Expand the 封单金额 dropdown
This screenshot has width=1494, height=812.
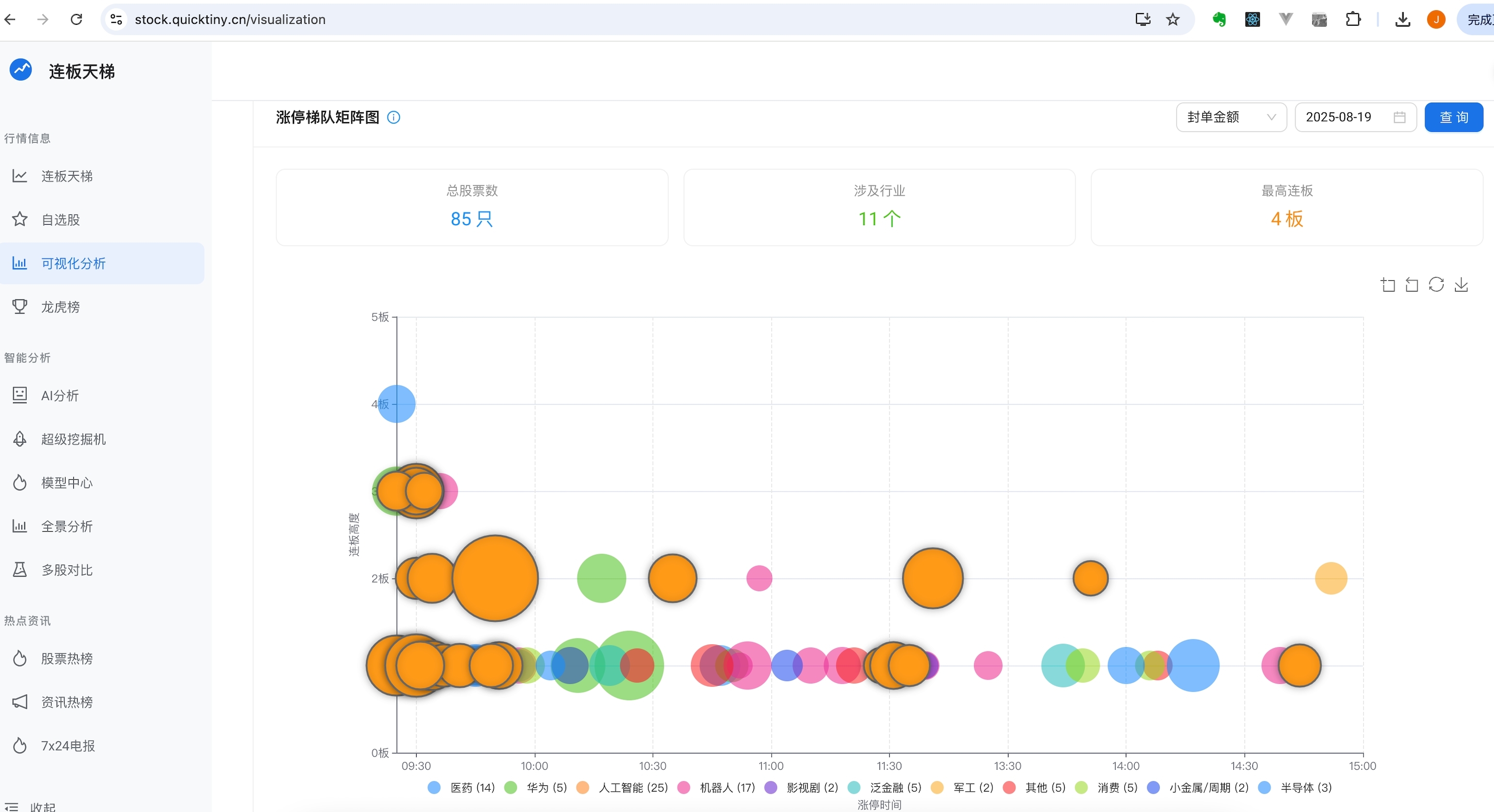tap(1231, 117)
